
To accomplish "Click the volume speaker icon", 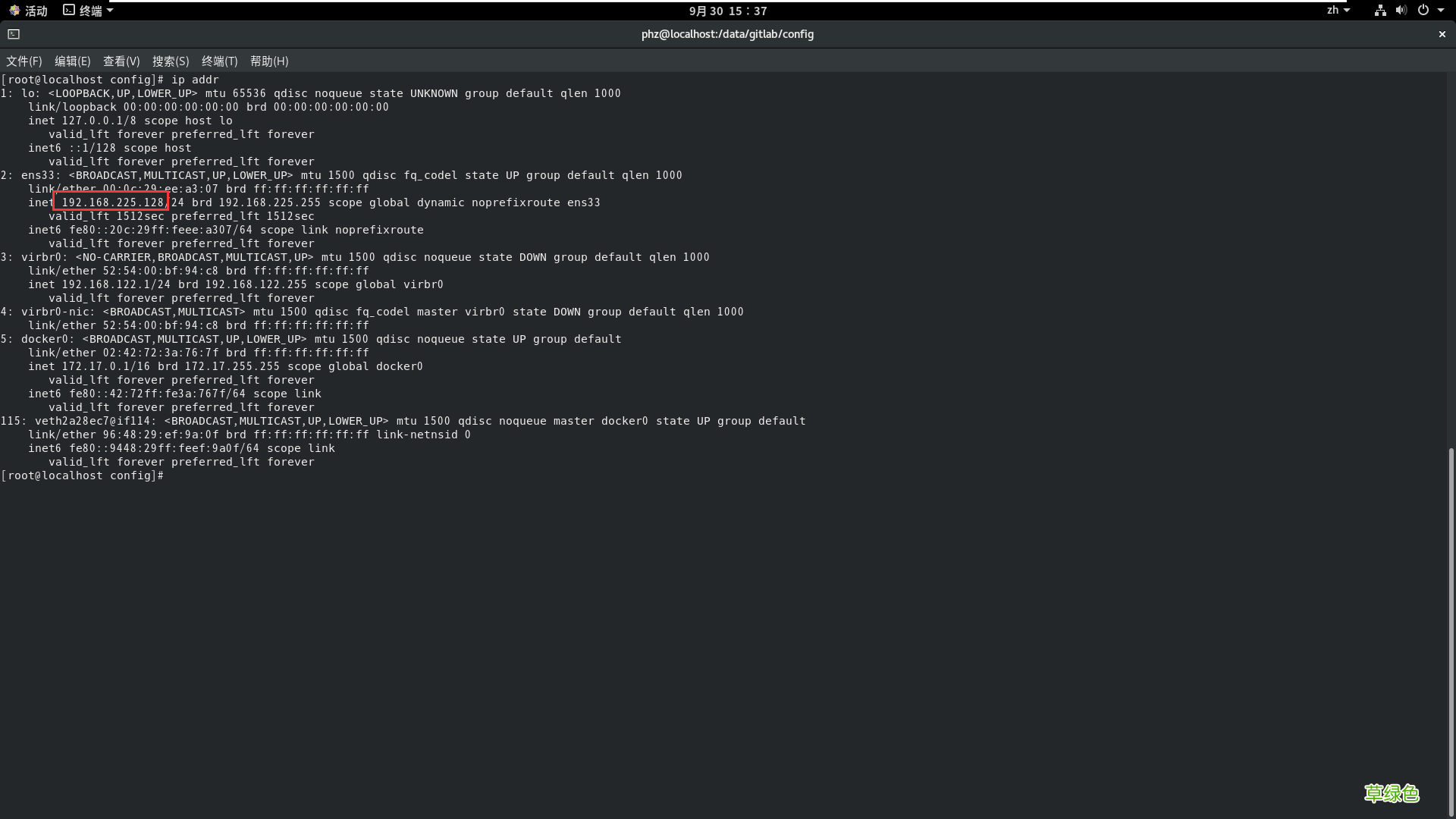I will click(1401, 11).
